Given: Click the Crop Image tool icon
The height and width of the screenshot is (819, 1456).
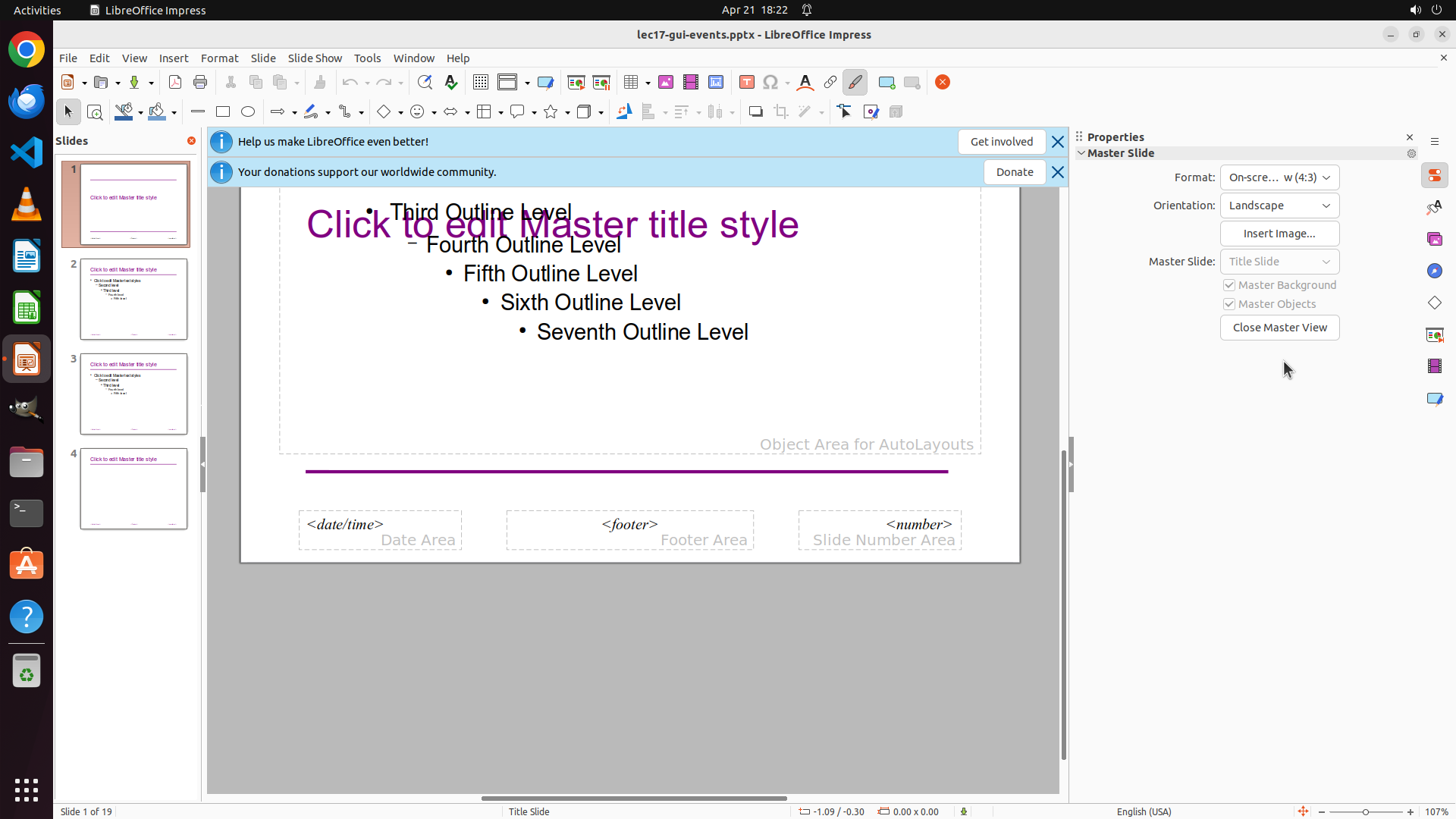Looking at the screenshot, I should point(781,112).
